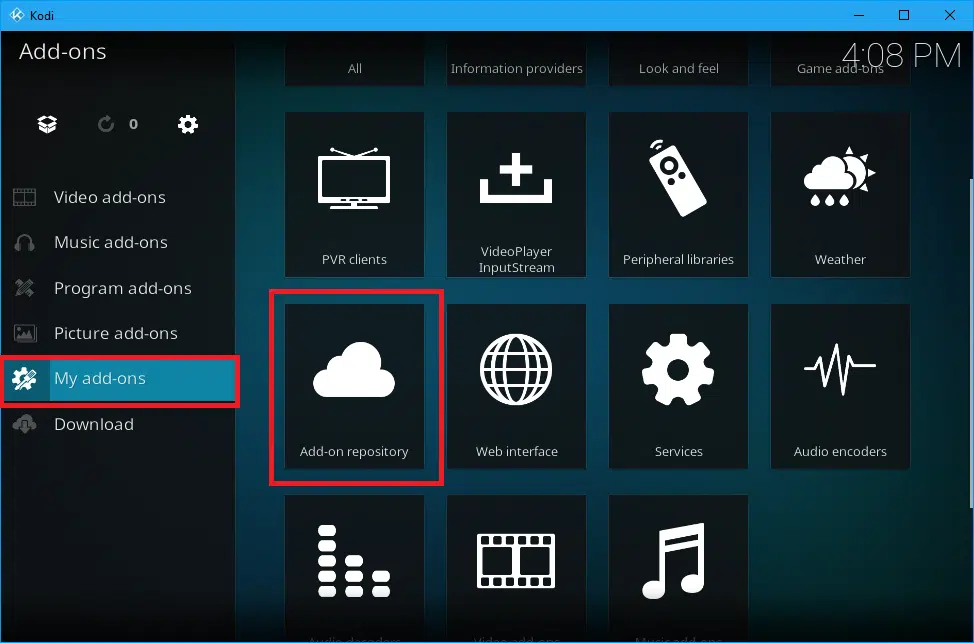974x643 pixels.
Task: Open the Add-on repository category
Action: coord(354,386)
